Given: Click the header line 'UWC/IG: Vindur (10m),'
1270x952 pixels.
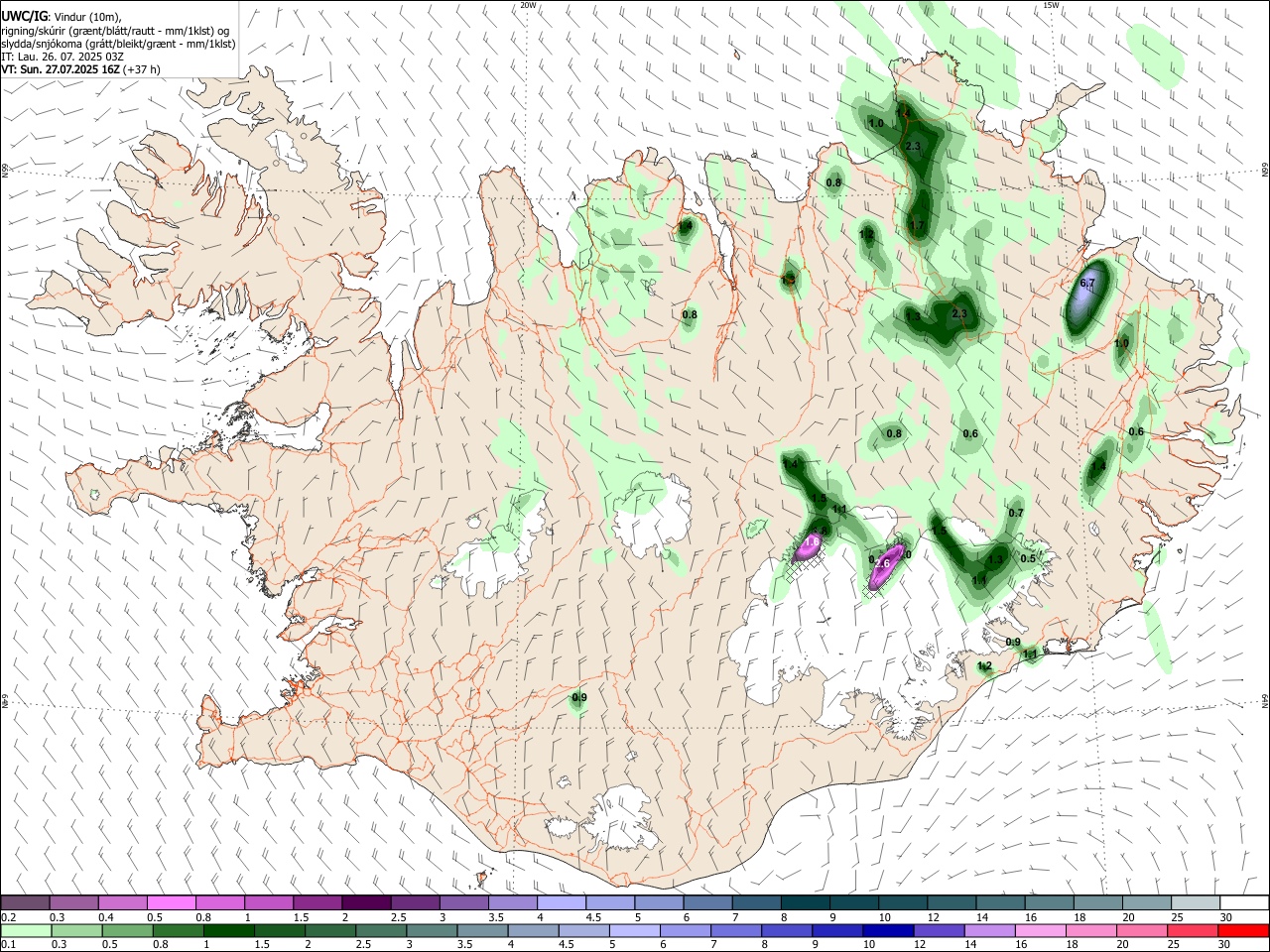Looking at the screenshot, I should click(x=62, y=17).
